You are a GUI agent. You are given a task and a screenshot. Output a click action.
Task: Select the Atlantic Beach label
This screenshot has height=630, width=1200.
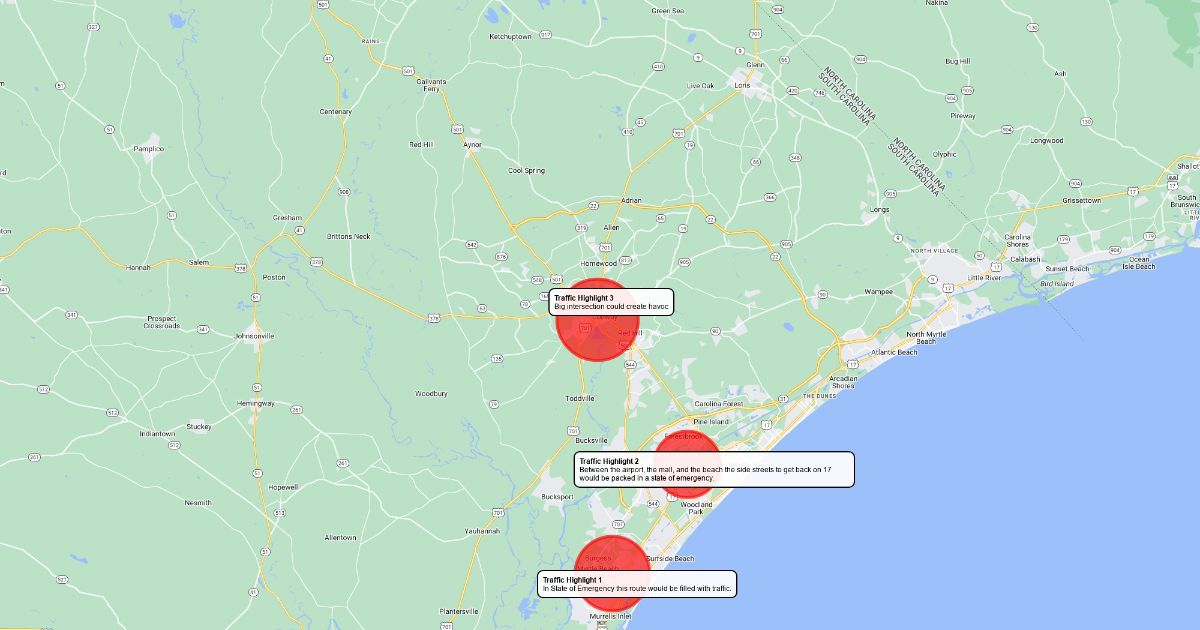coord(893,352)
